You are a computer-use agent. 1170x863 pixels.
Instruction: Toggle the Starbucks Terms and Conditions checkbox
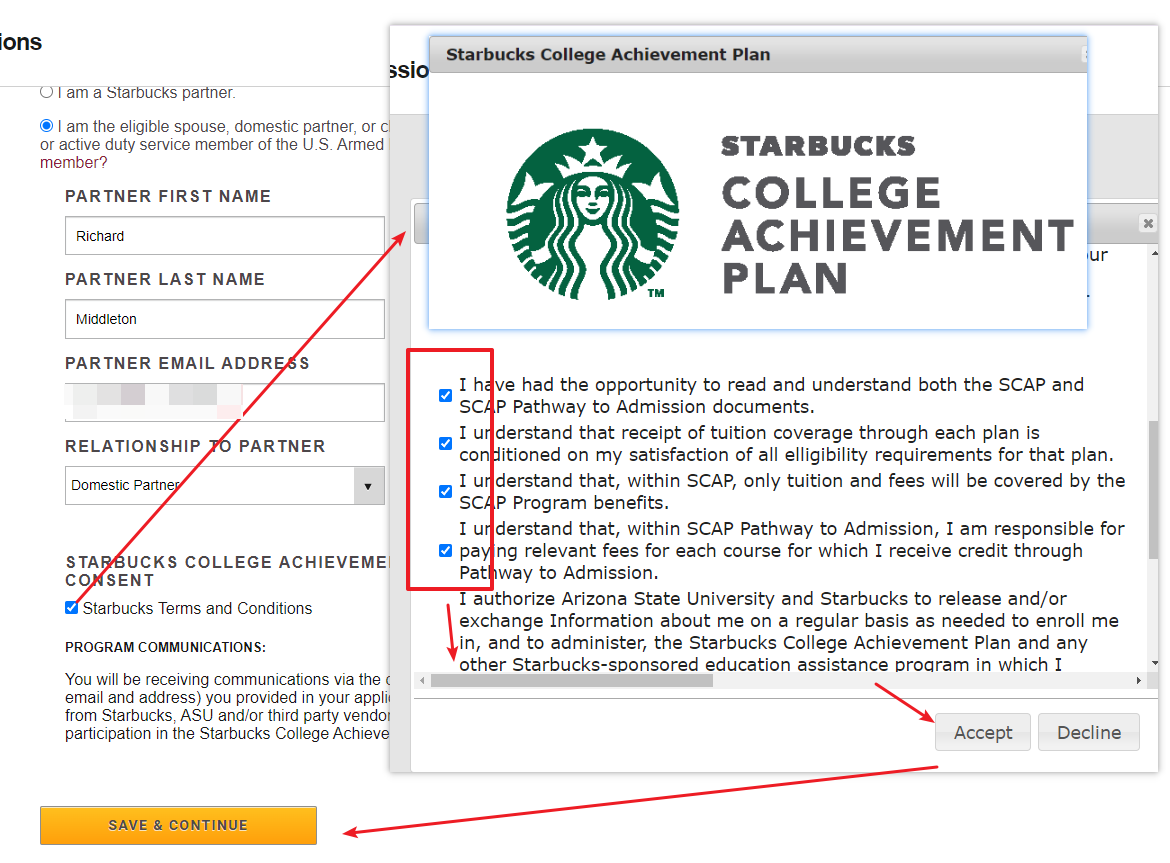[72, 607]
